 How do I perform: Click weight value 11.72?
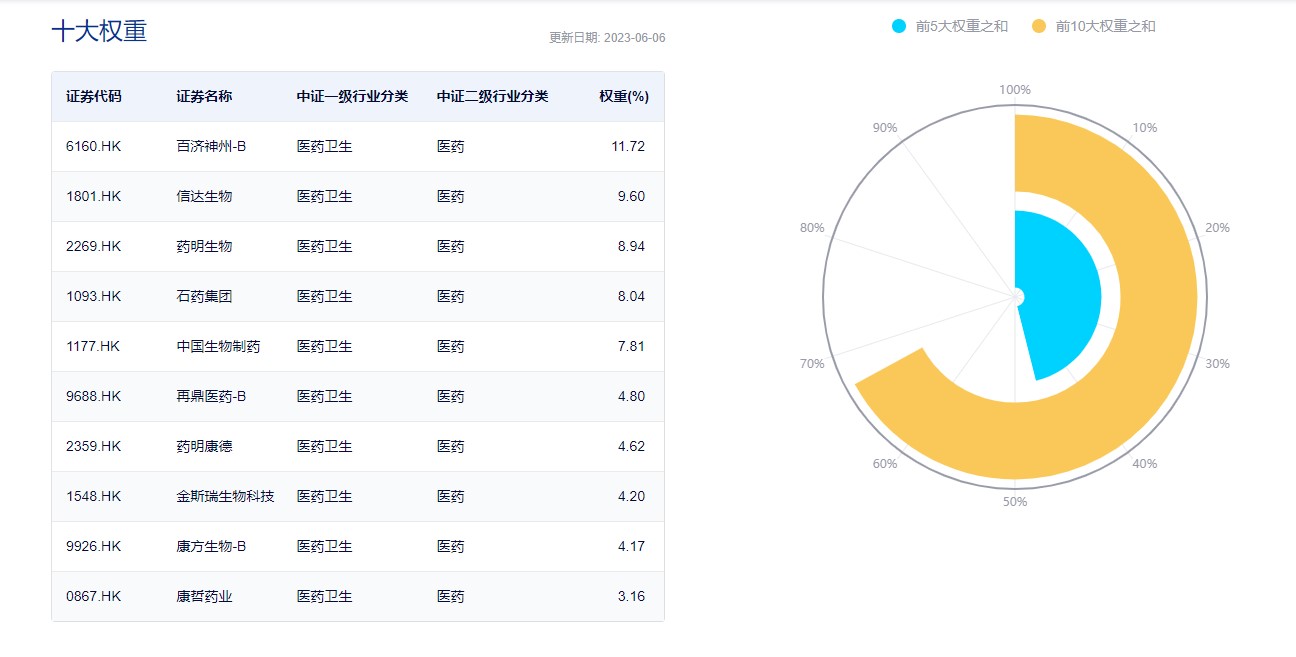tap(628, 146)
